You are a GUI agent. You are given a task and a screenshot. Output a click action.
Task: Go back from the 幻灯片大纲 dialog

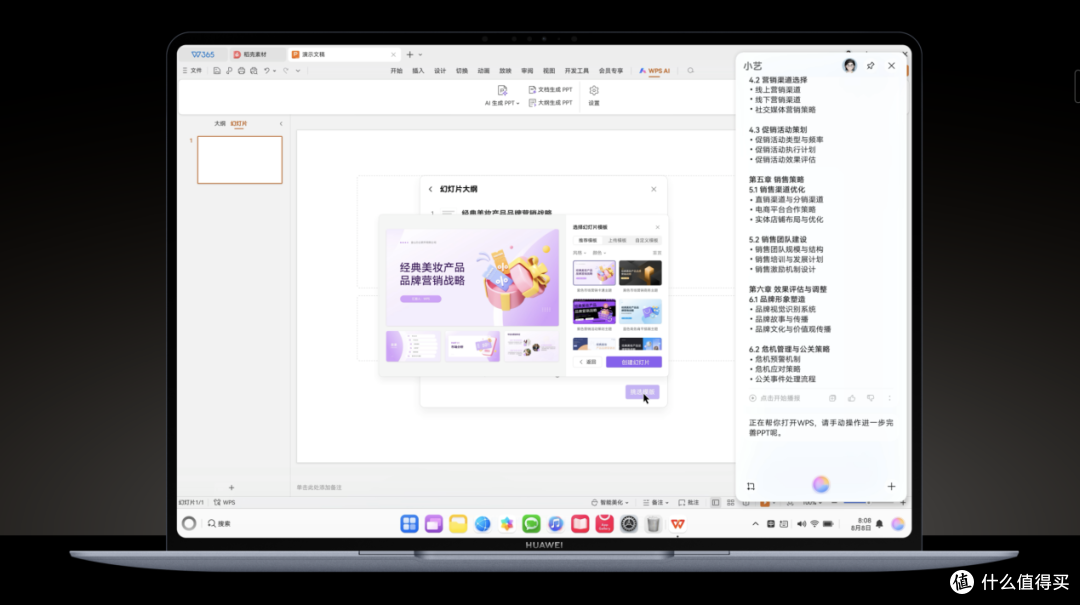click(430, 189)
